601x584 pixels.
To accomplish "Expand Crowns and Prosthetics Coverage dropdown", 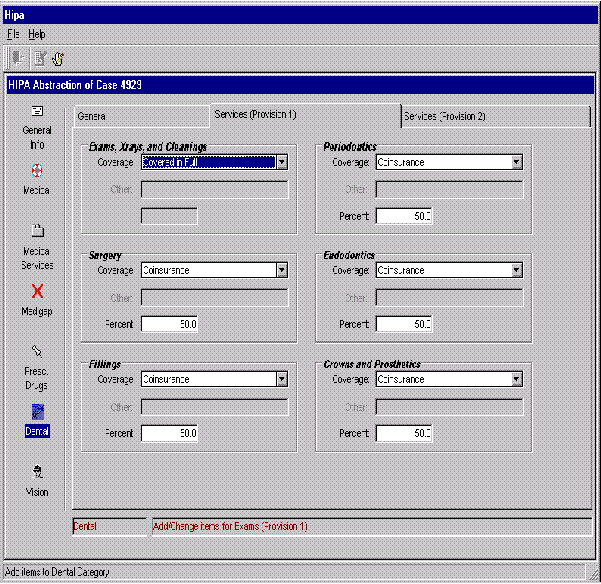I will (516, 380).
